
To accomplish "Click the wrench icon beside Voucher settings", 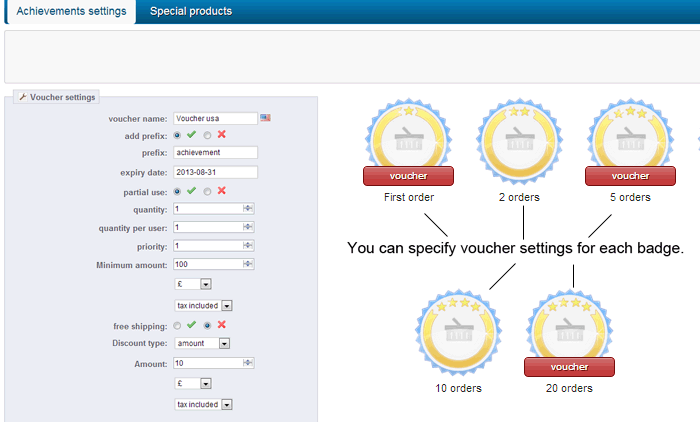I will pyautogui.click(x=23, y=97).
